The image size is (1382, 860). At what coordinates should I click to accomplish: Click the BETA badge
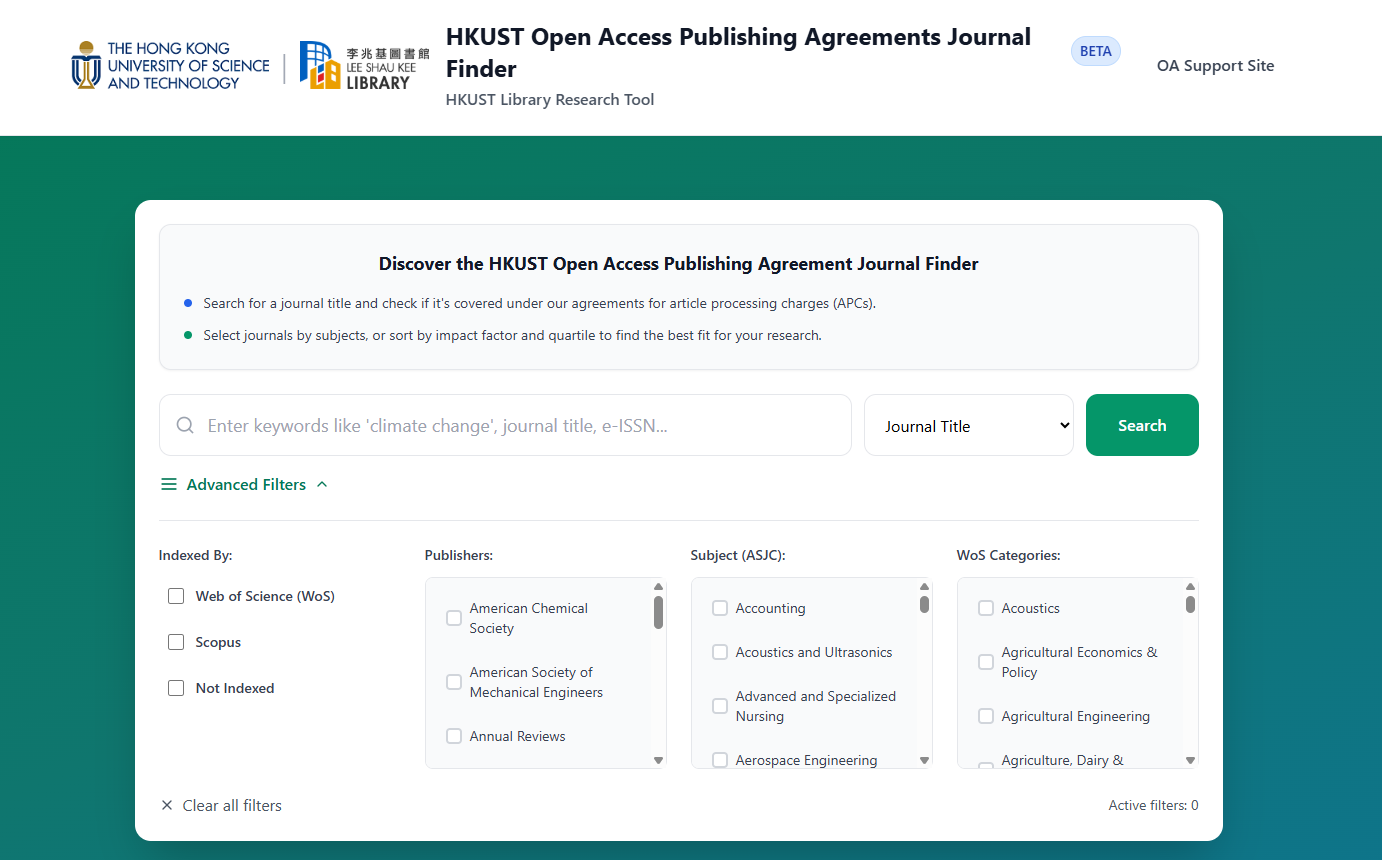pyautogui.click(x=1095, y=52)
